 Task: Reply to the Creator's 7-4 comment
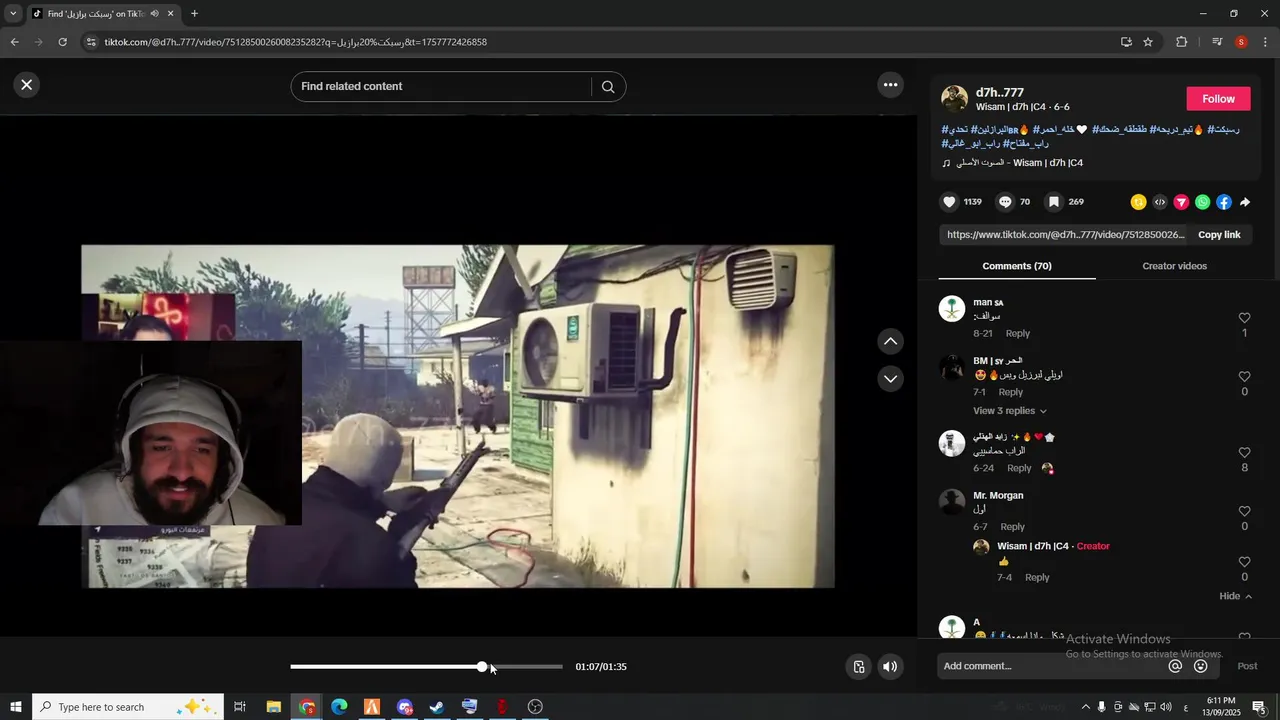tap(1037, 578)
